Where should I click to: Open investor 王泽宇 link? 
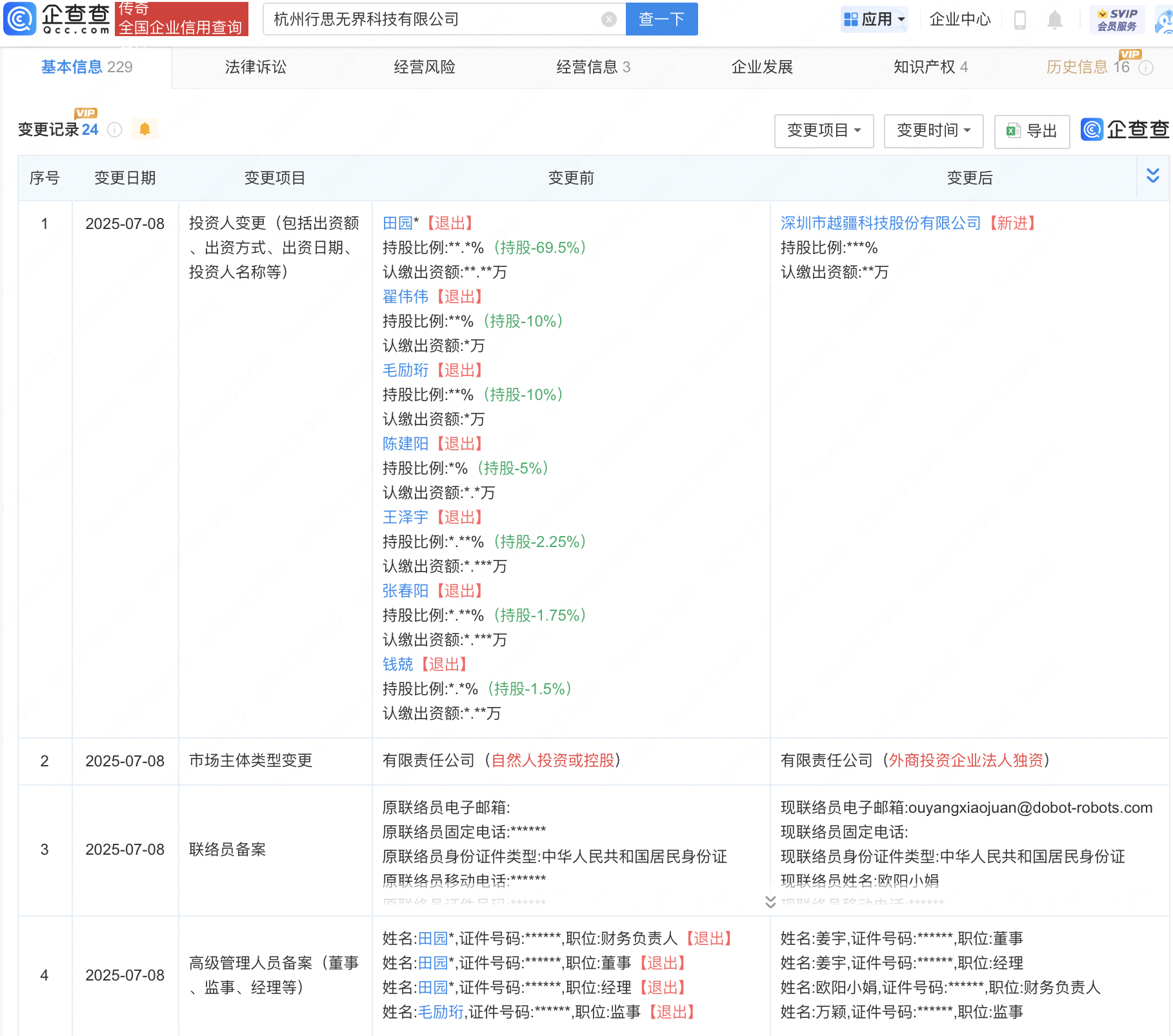tap(405, 517)
